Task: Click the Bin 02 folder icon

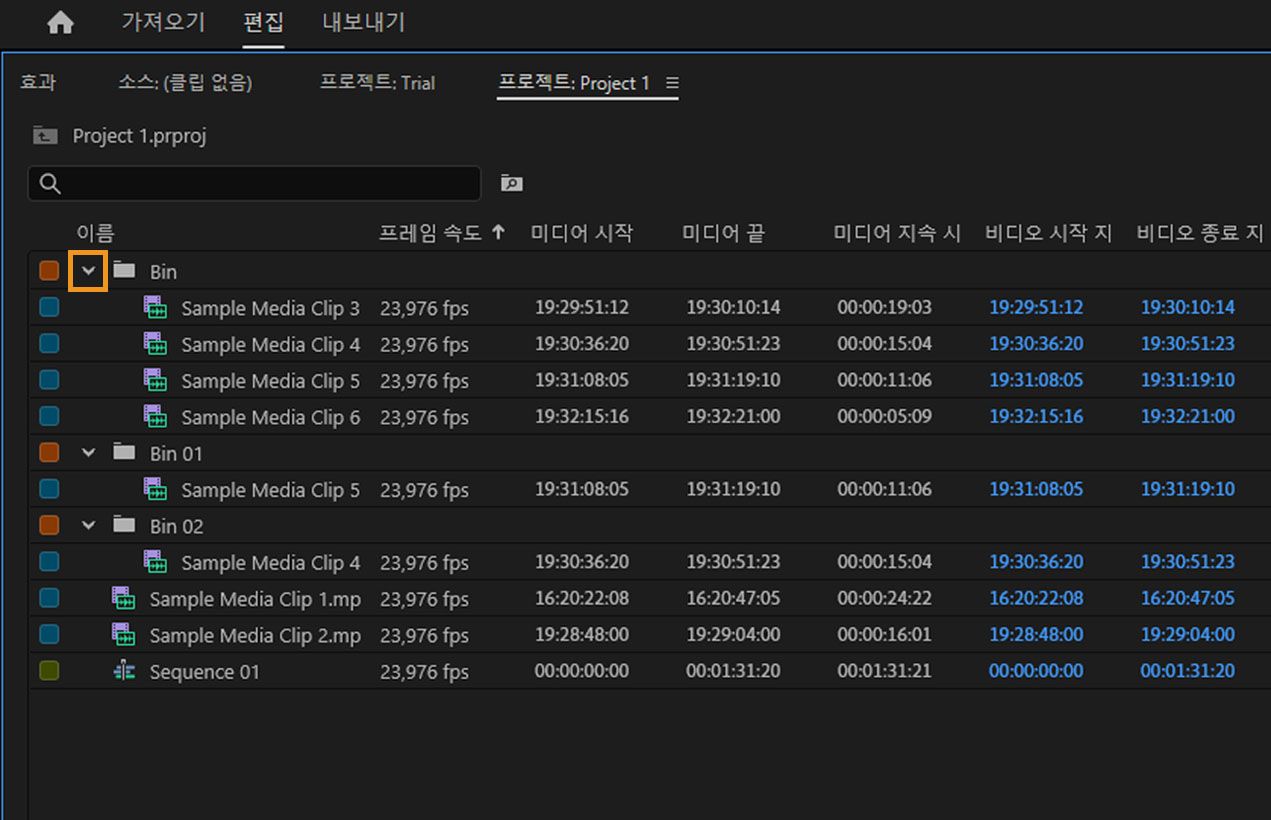Action: [x=124, y=525]
